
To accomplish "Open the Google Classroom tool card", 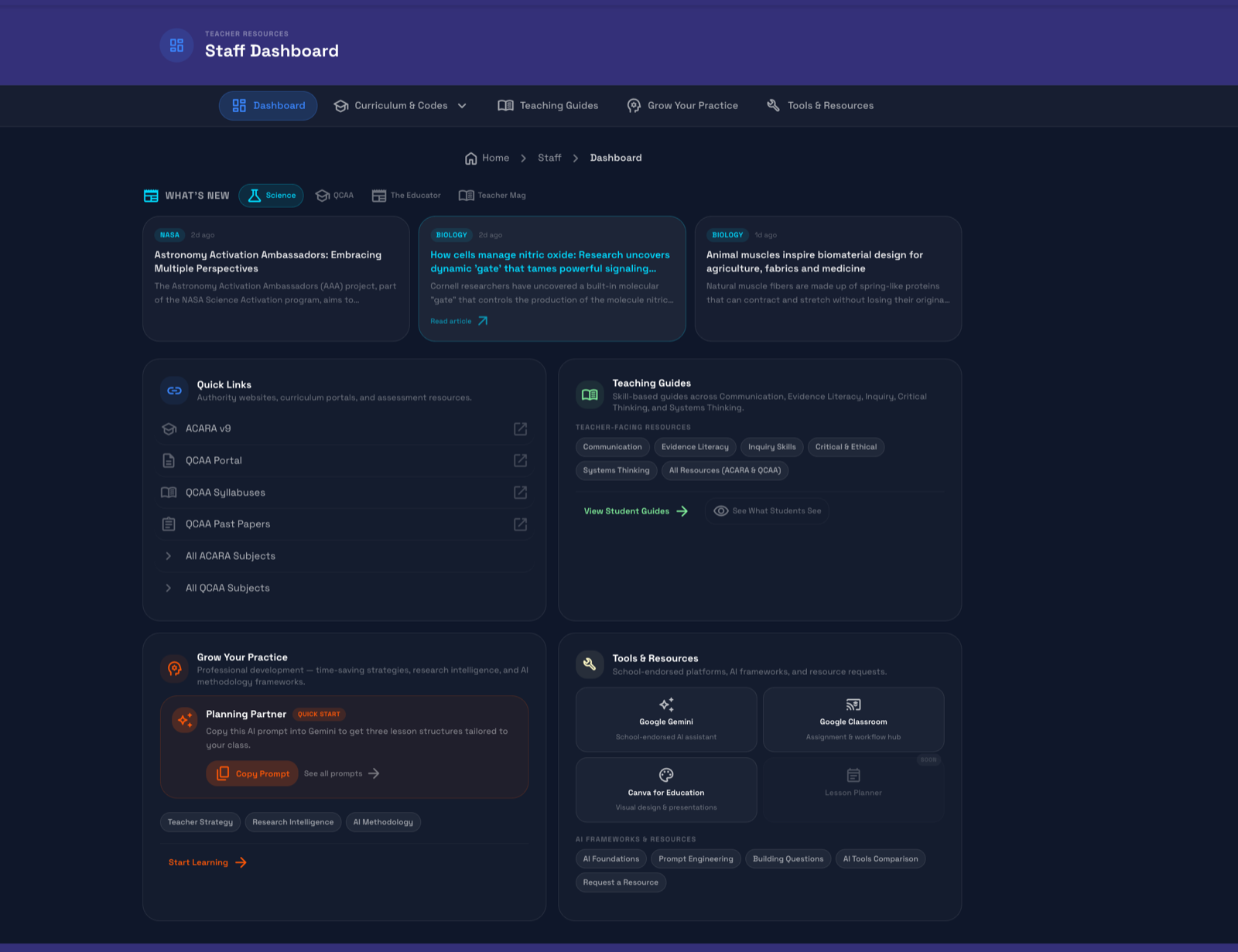I will [853, 719].
